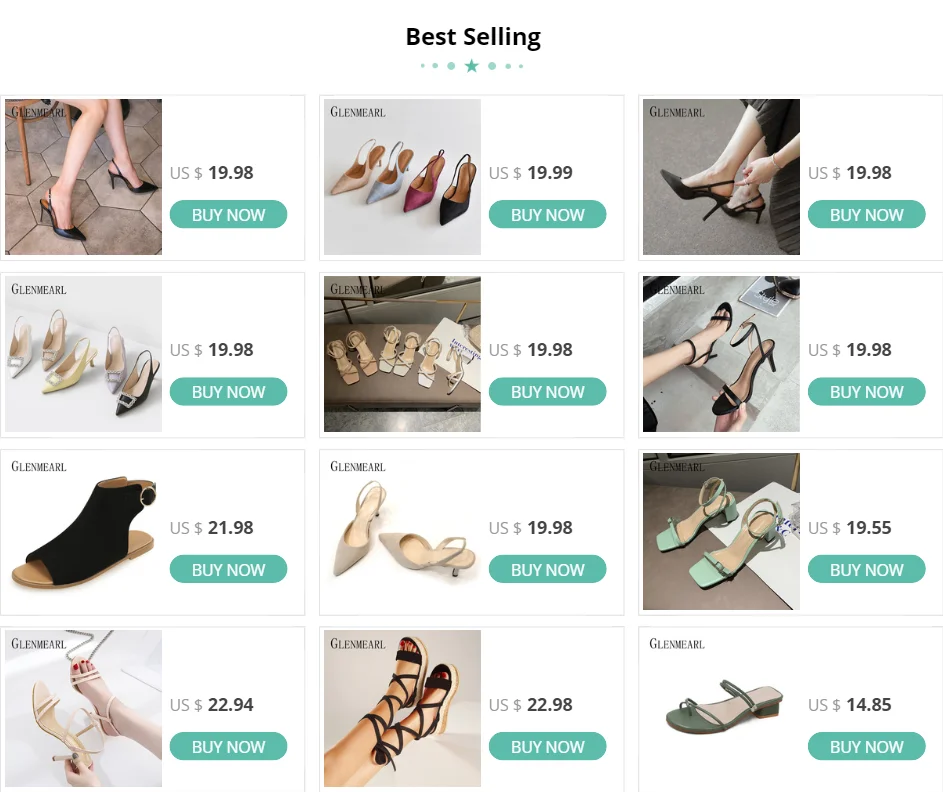943x792 pixels.
Task: Click Buy Now for the $22.98 wedges
Action: coord(547,747)
